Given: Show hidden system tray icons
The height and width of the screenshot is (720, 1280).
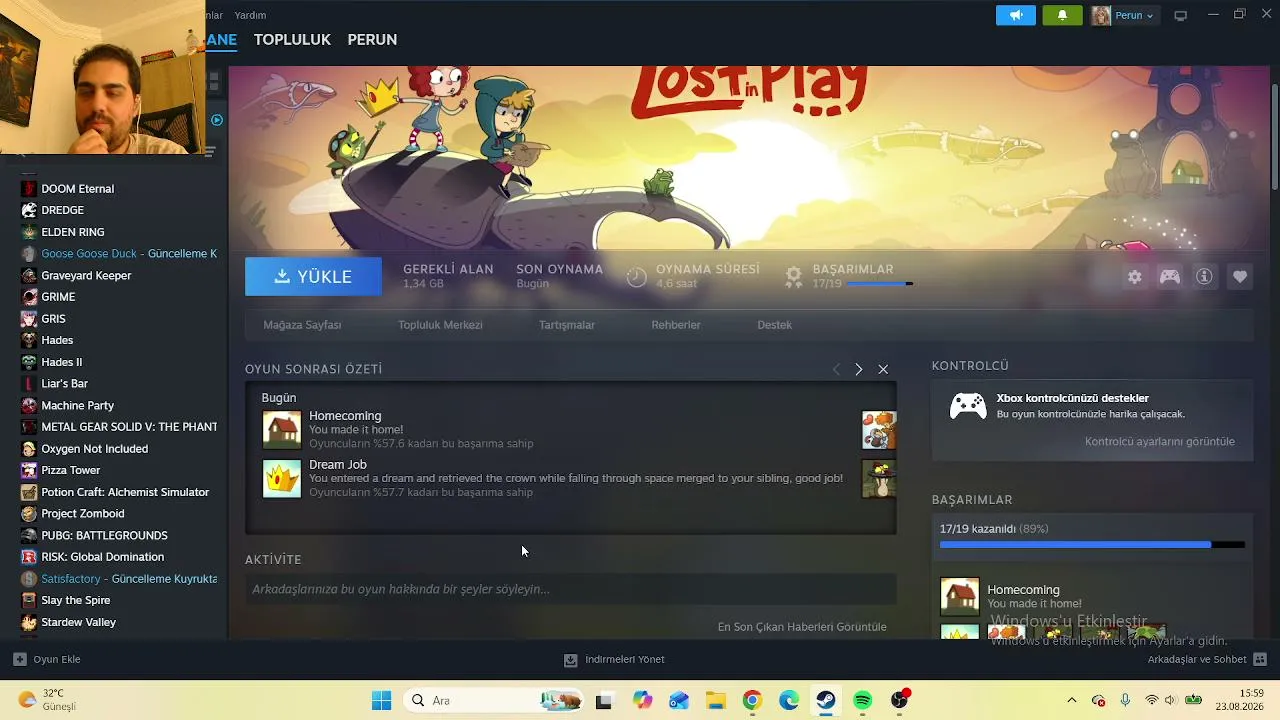Looking at the screenshot, I should [x=1072, y=700].
